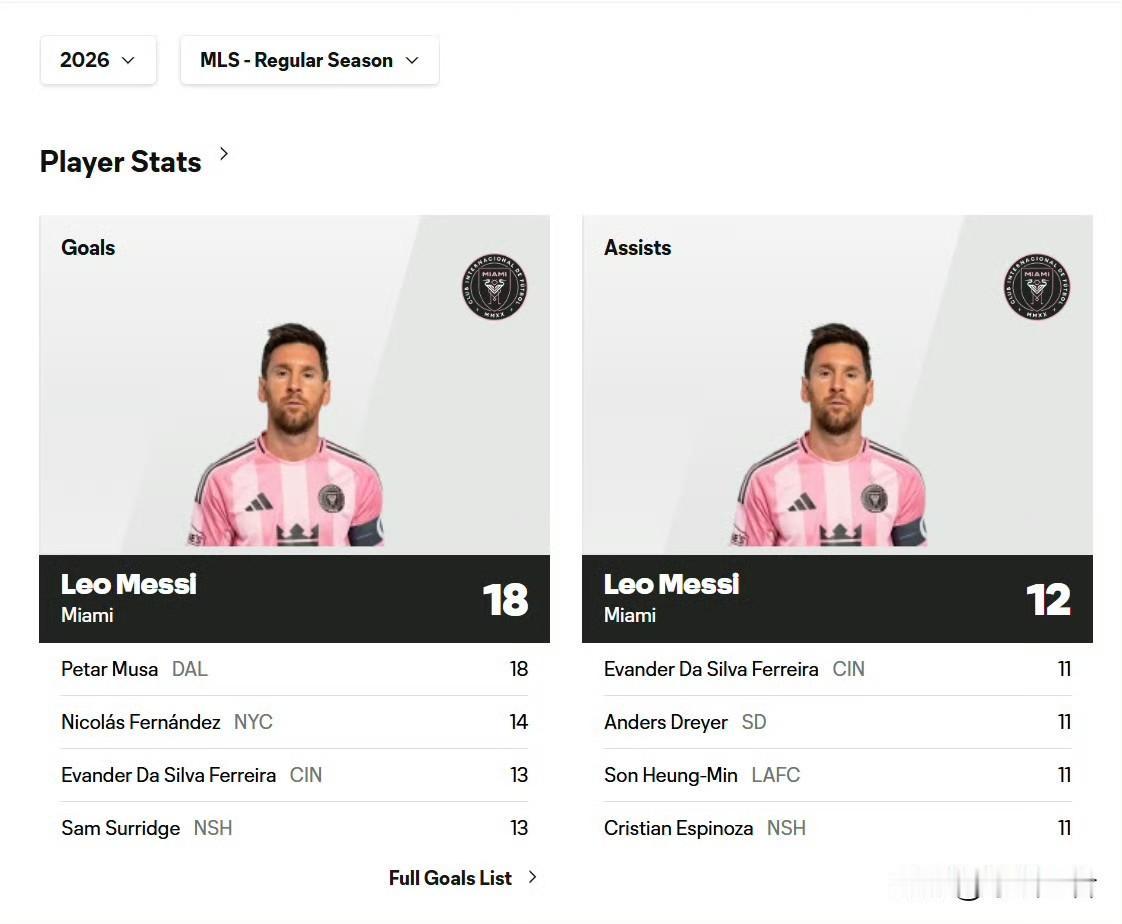Select Cristian Espinoza NSH assists row
1122x924 pixels.
[837, 828]
